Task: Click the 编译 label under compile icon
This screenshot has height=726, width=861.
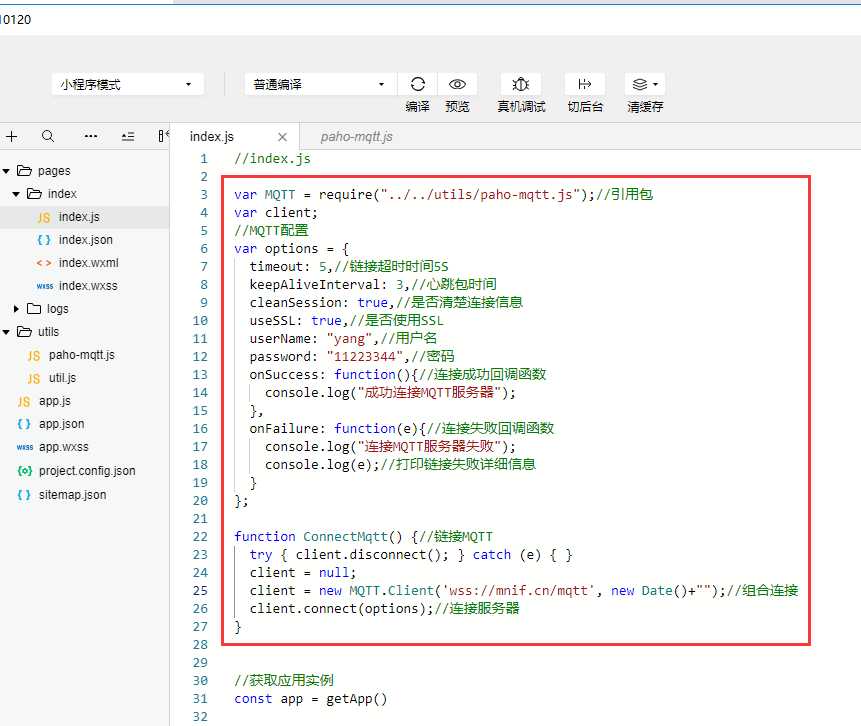Action: pyautogui.click(x=417, y=107)
